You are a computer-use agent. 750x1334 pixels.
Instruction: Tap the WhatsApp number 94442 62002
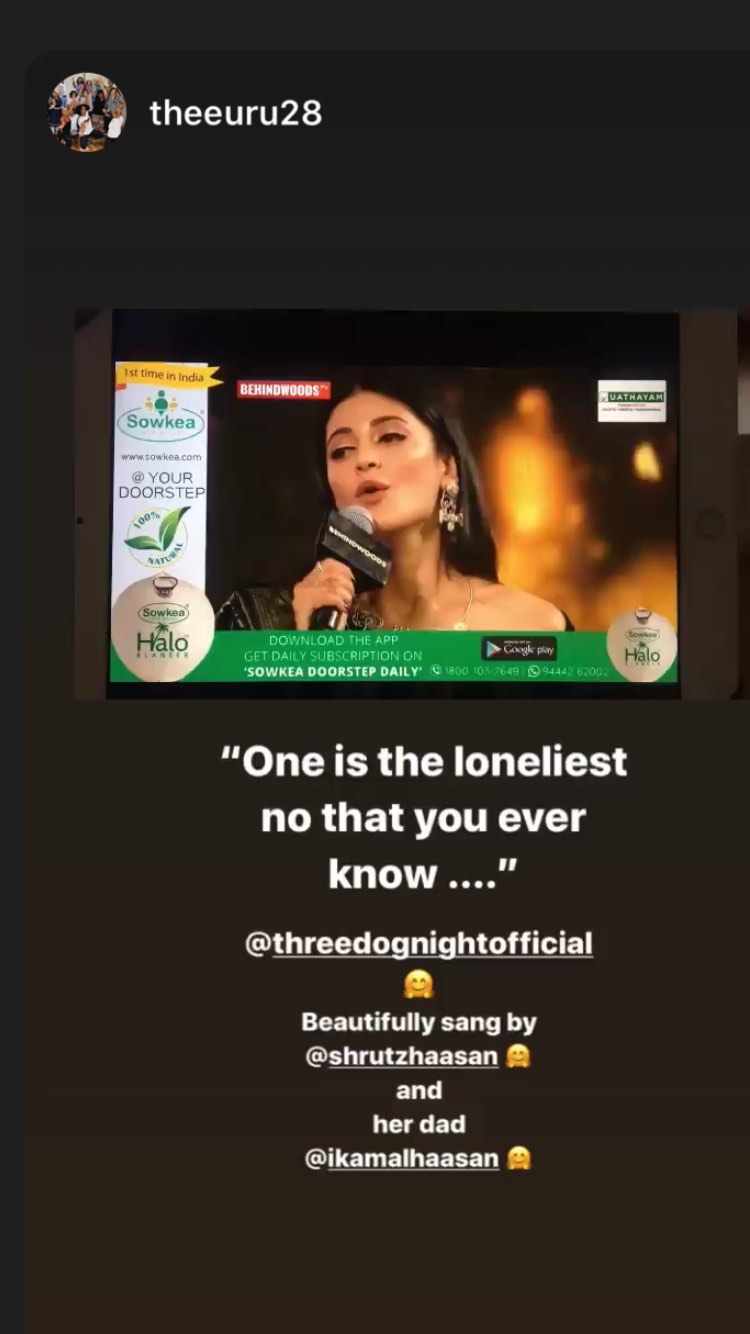569,672
